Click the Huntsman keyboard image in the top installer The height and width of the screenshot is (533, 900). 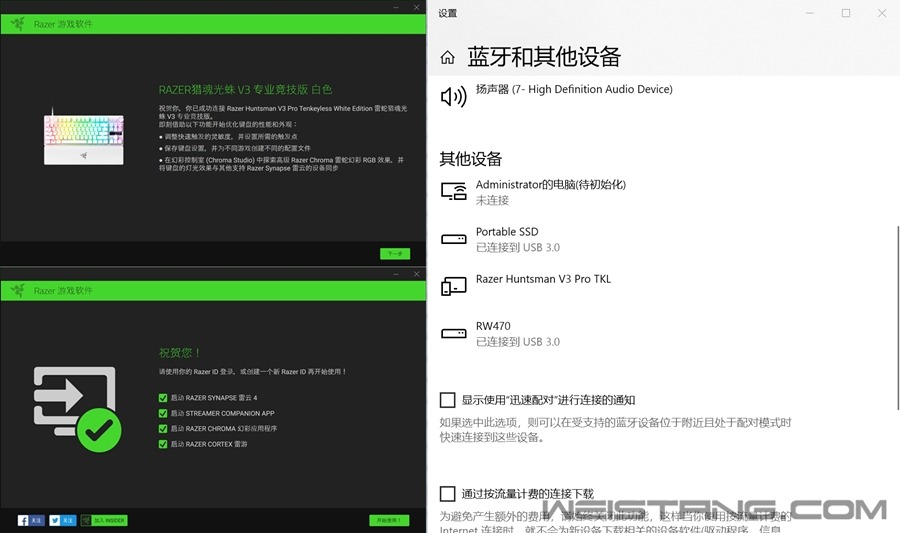[x=84, y=138]
